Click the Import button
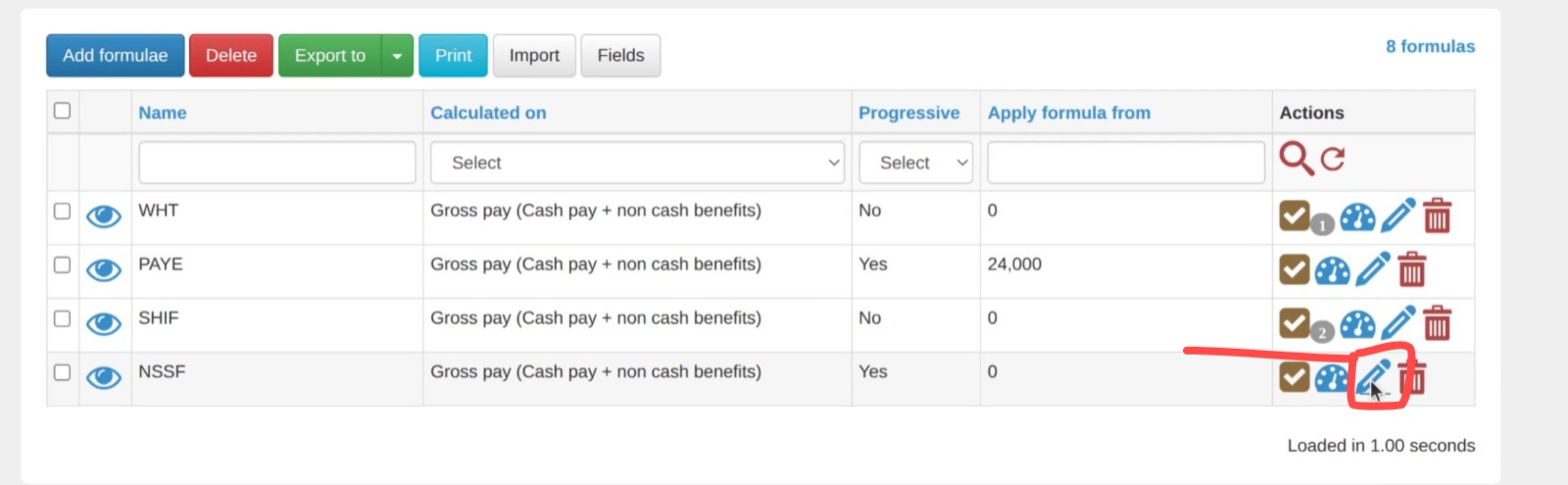Viewport: 1568px width, 485px height. pos(534,56)
